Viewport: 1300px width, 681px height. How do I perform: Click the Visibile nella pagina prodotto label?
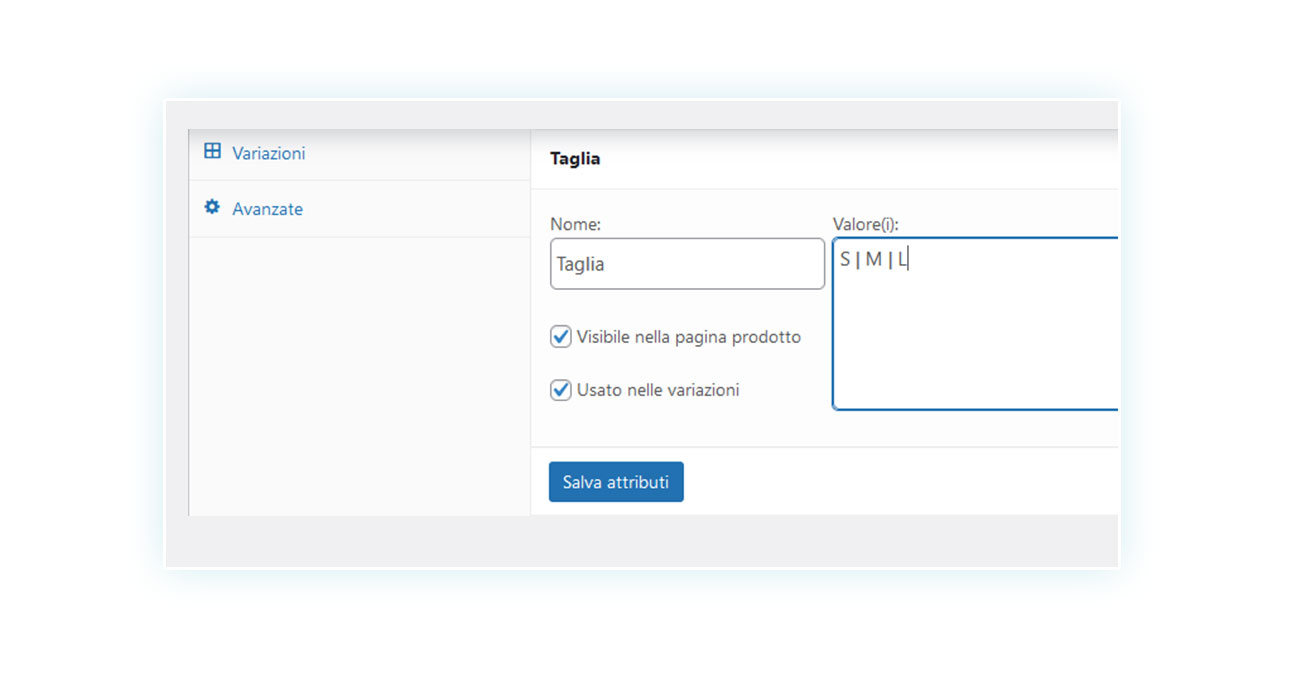(689, 338)
